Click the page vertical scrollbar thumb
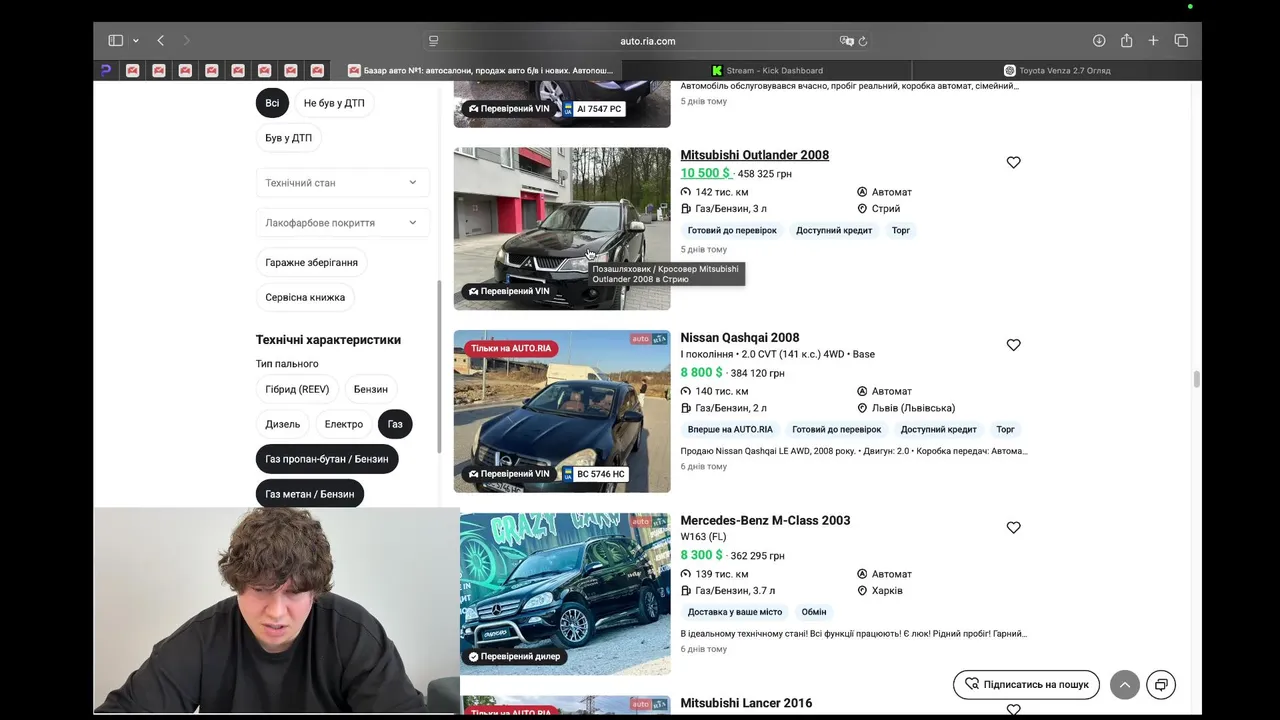1280x720 pixels. [1196, 380]
